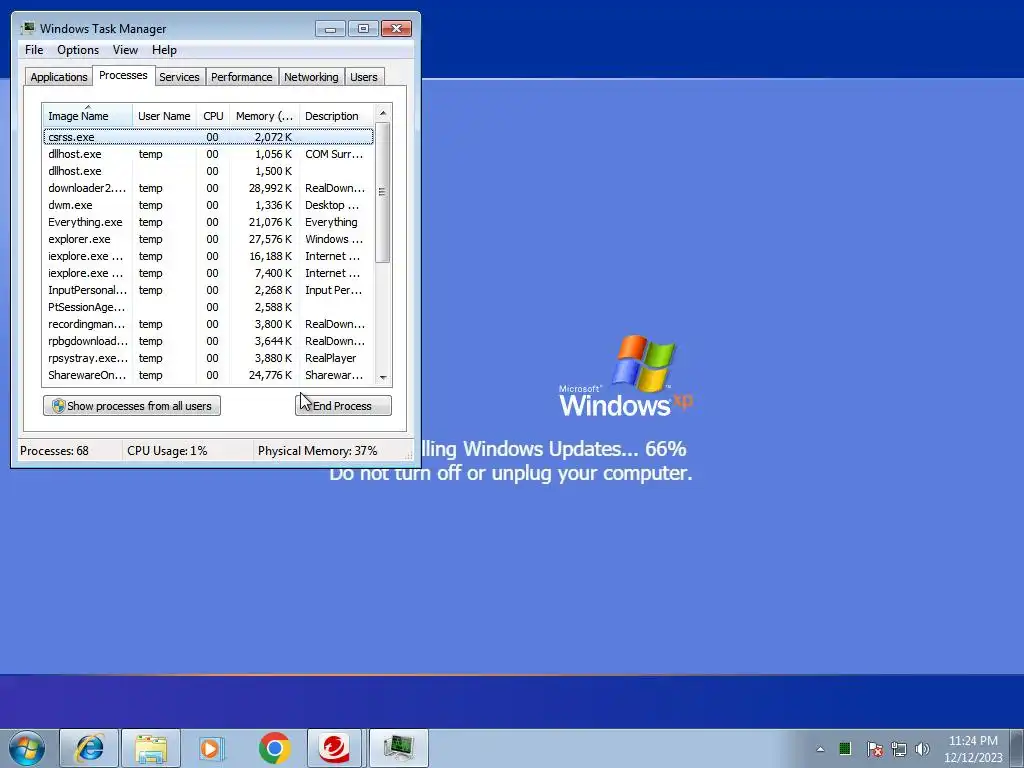Viewport: 1024px width, 768px height.
Task: Select the InputPersonal process row
Action: (208, 290)
